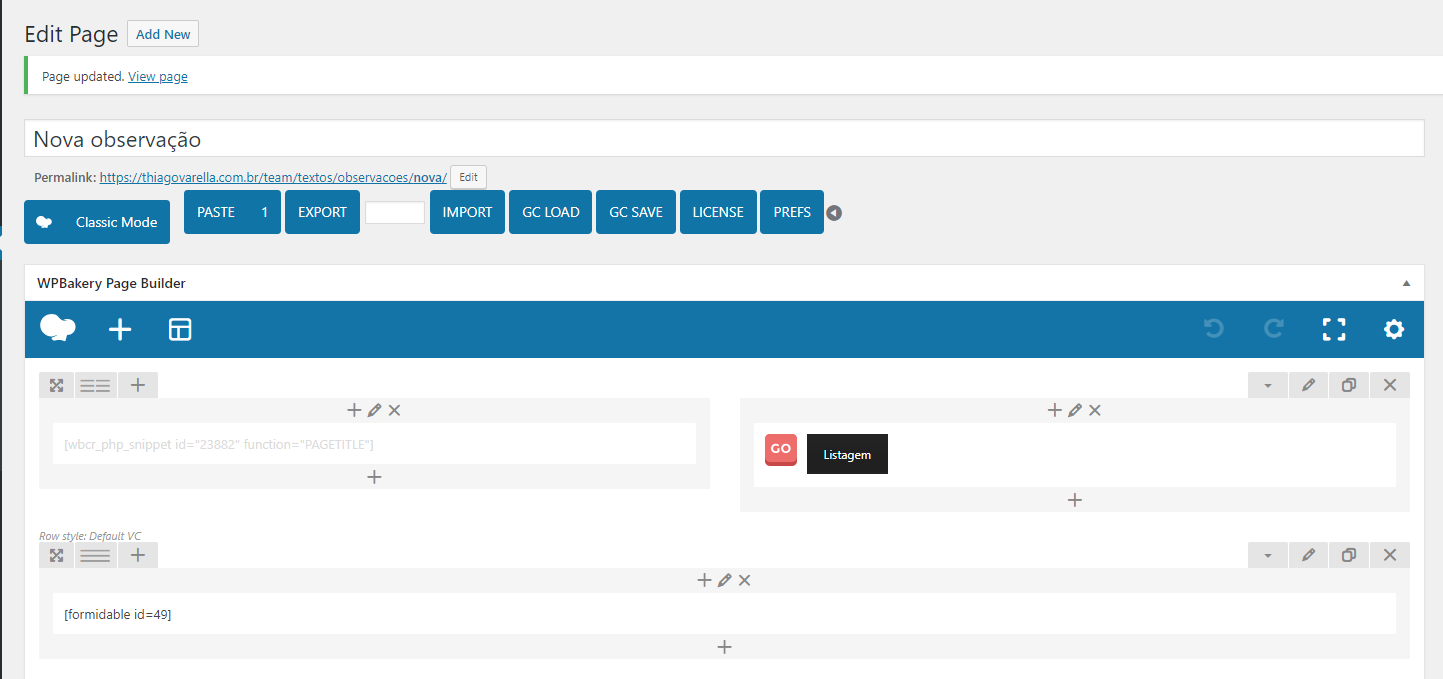The image size is (1443, 679).
Task: Edit the formidable row with the pencil icon
Action: (x=1308, y=555)
